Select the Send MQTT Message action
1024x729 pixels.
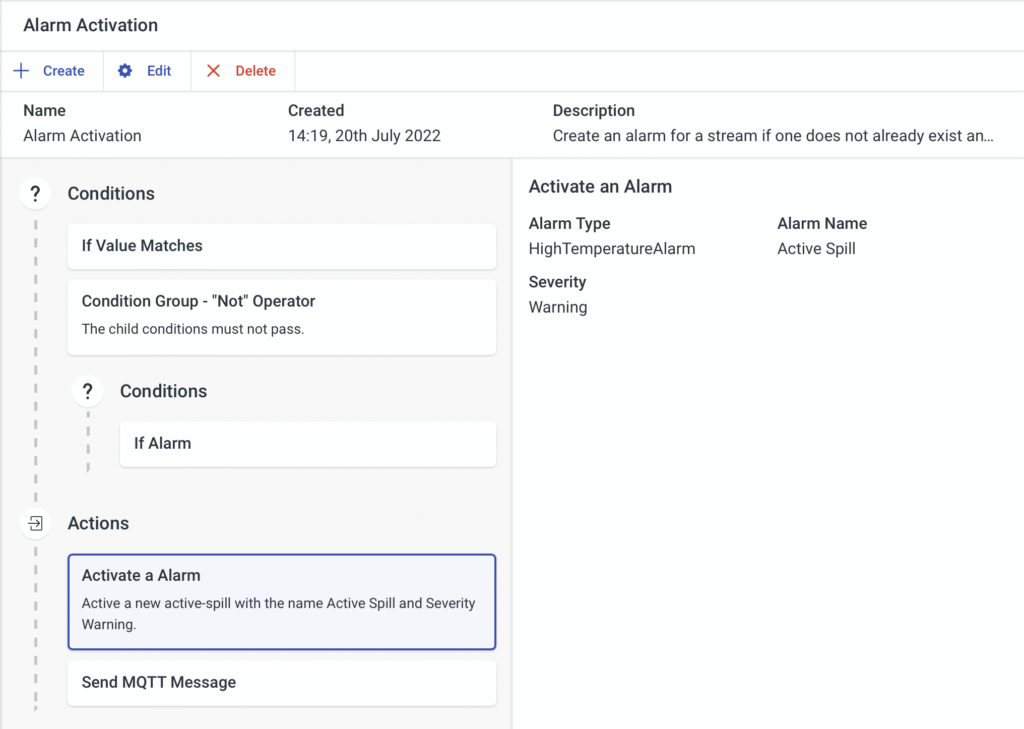[281, 683]
